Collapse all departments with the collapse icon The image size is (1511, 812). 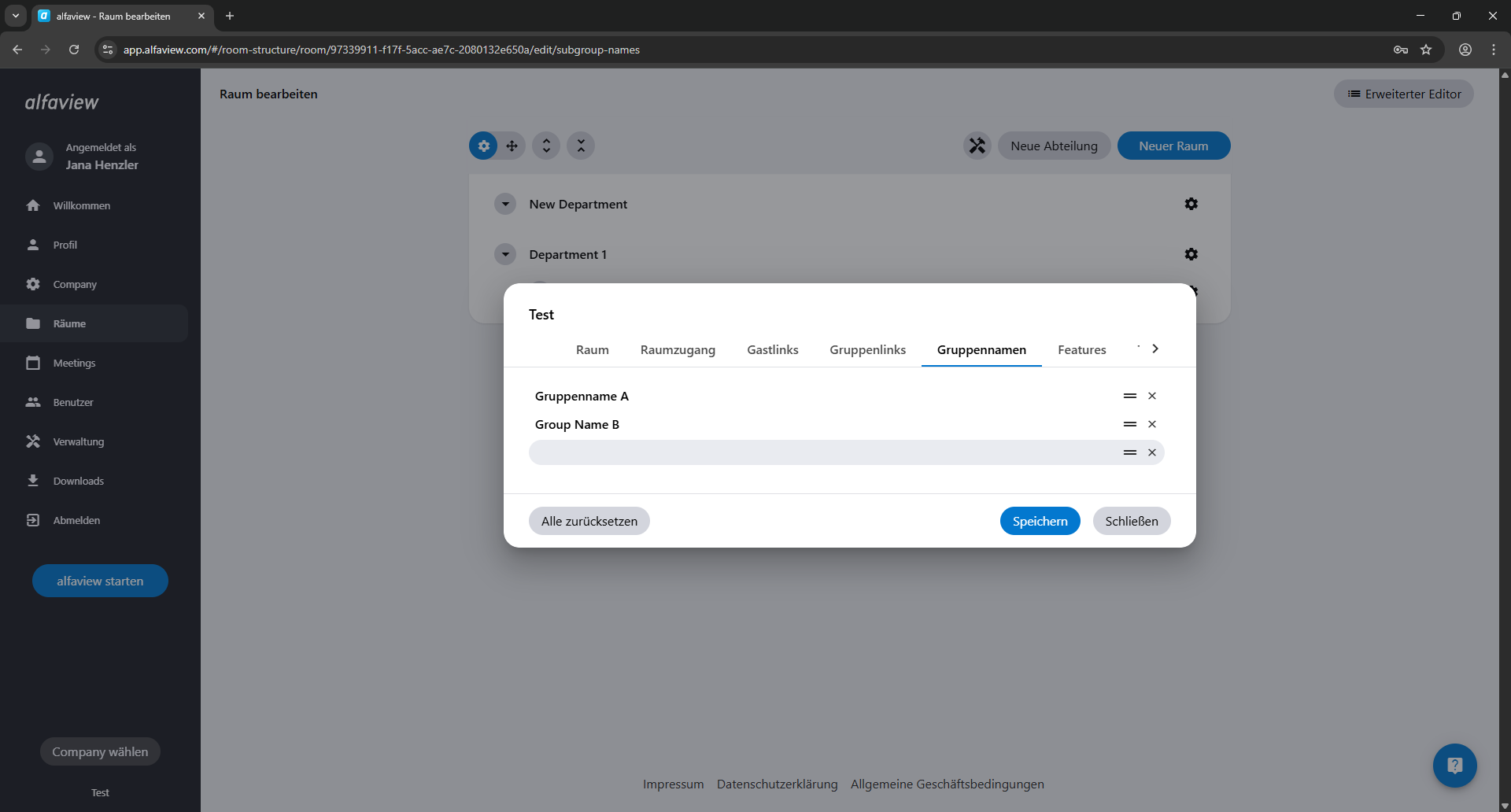click(x=581, y=146)
